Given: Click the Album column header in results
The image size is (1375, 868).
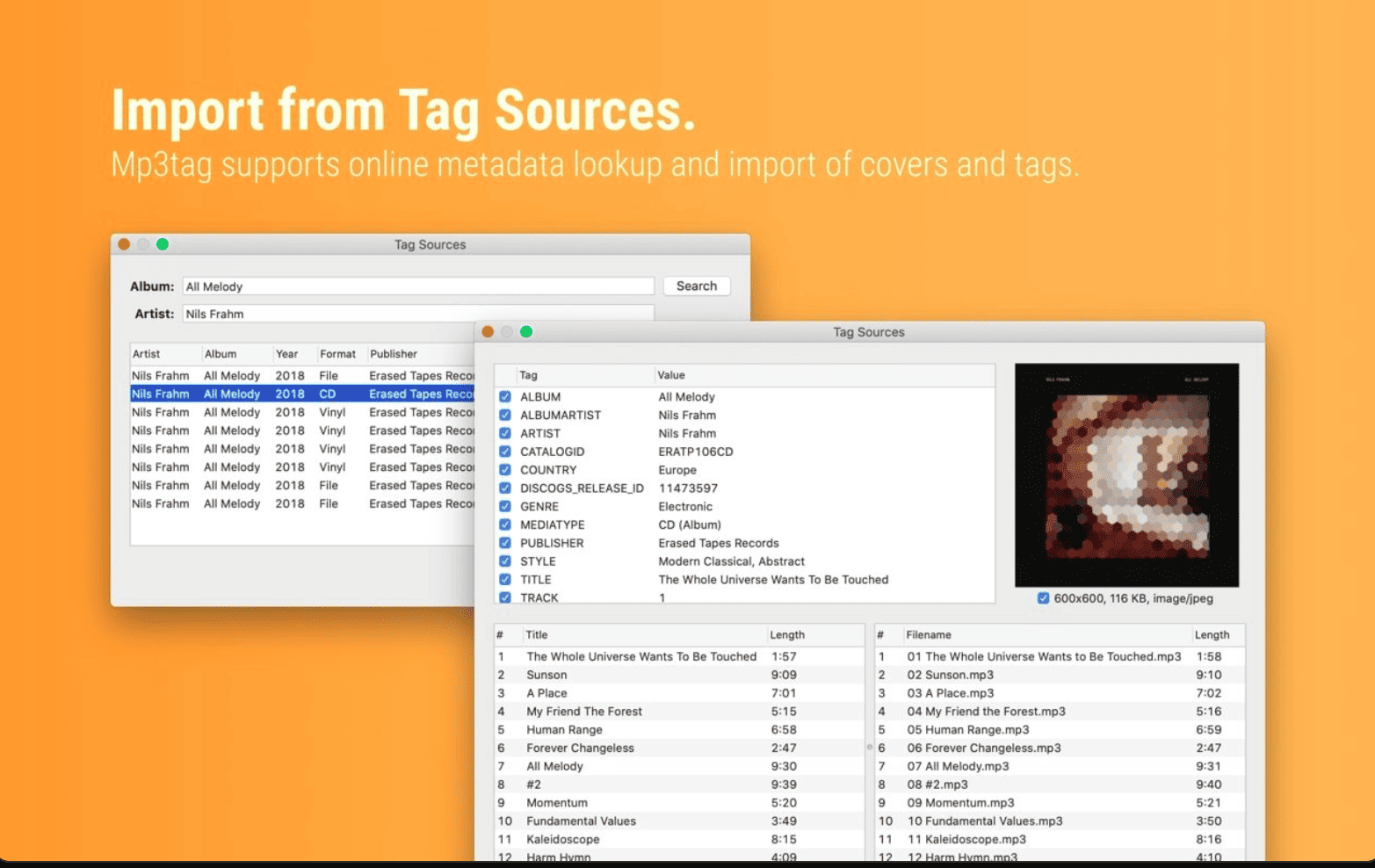Looking at the screenshot, I should (221, 354).
